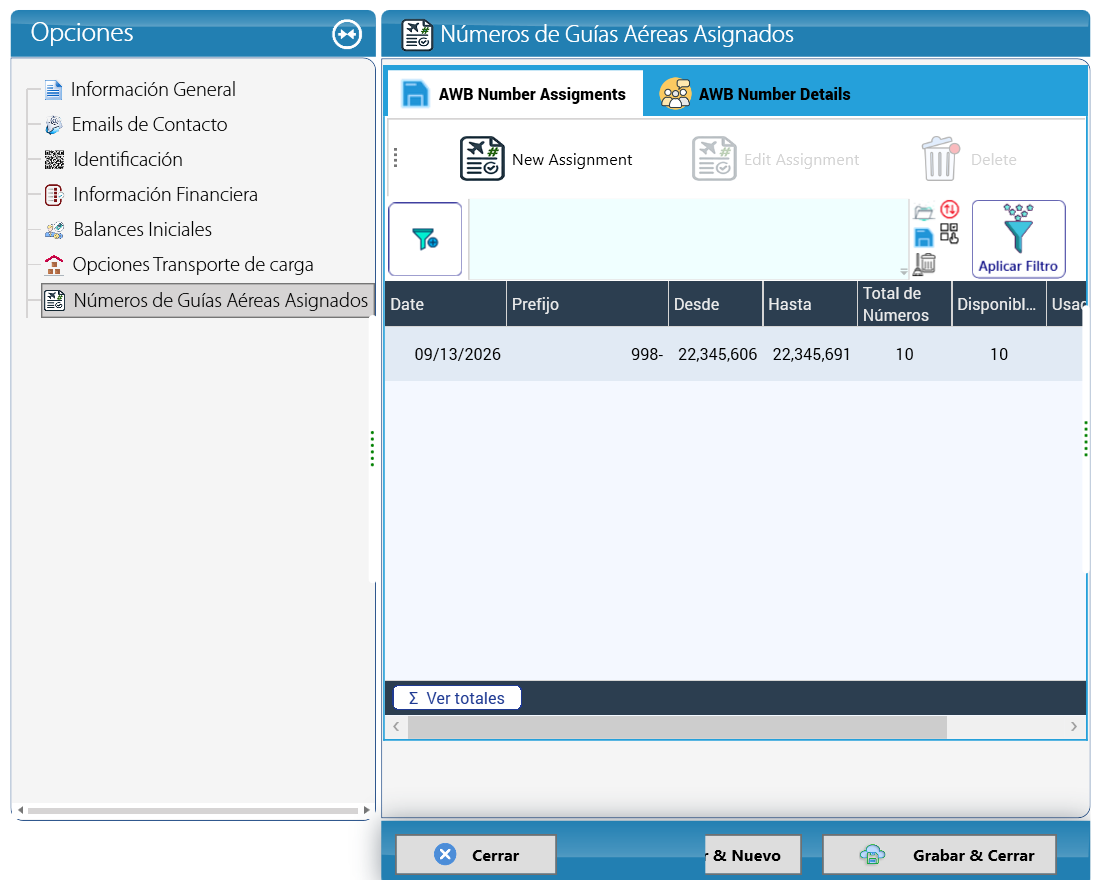Viewport: 1110px width, 880px height.
Task: Click the Total de Números column header
Action: 904,304
